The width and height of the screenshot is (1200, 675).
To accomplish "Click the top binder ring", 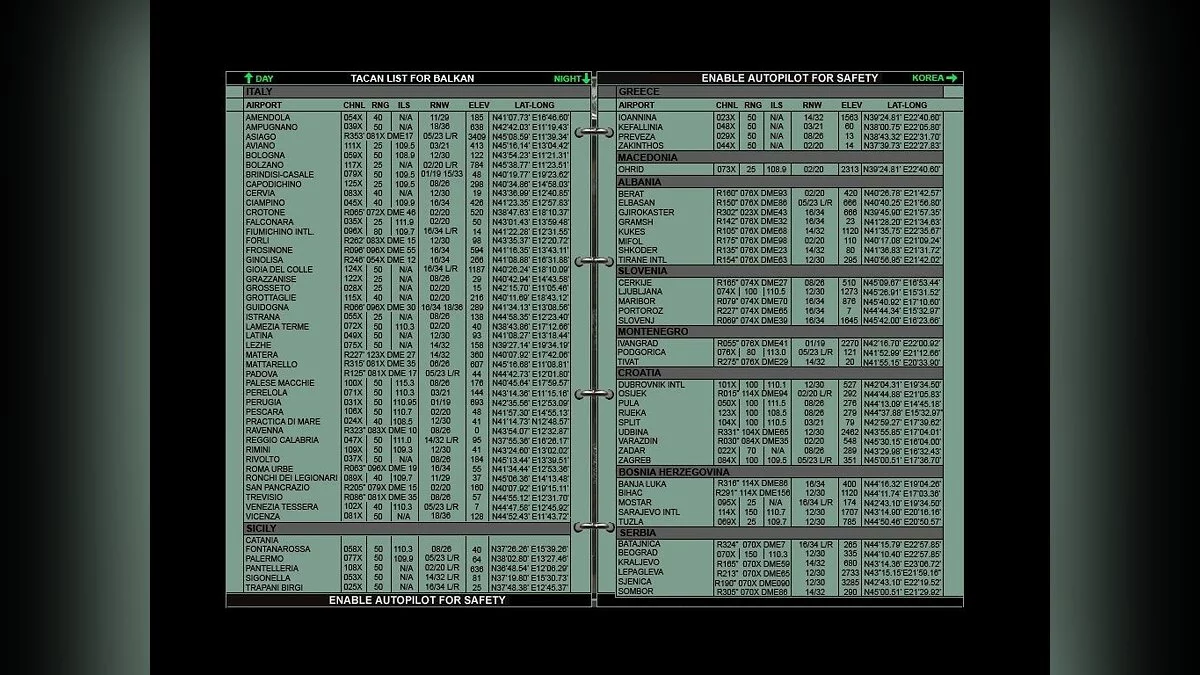I will tap(594, 131).
